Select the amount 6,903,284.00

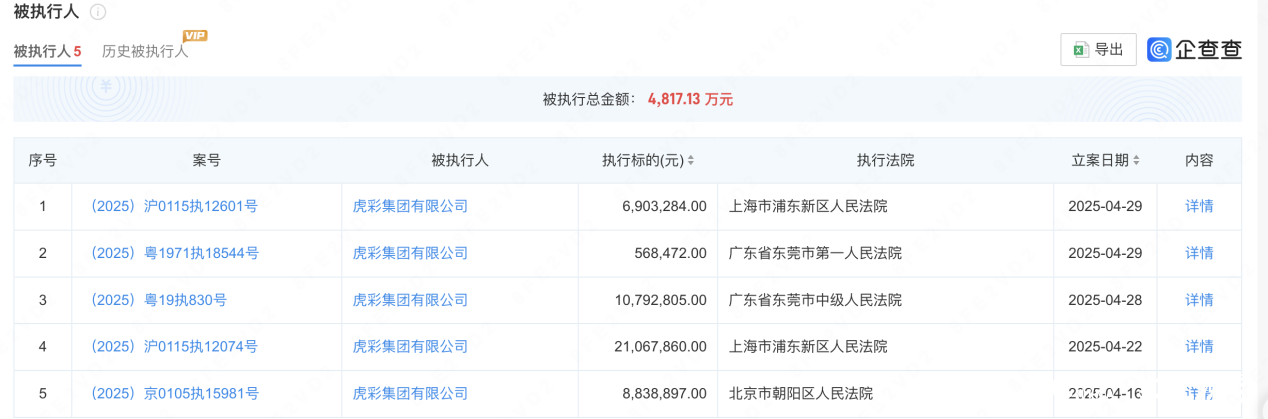664,206
